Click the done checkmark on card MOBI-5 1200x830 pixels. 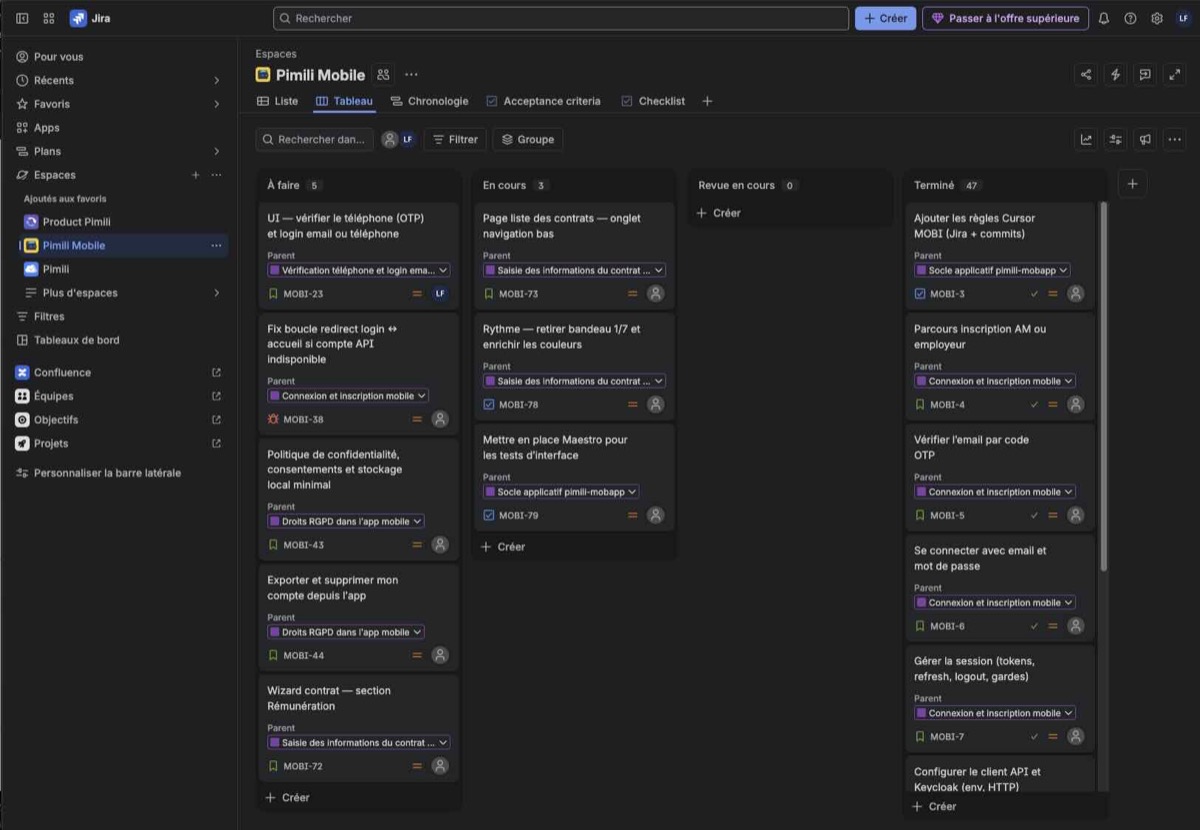tap(1035, 516)
